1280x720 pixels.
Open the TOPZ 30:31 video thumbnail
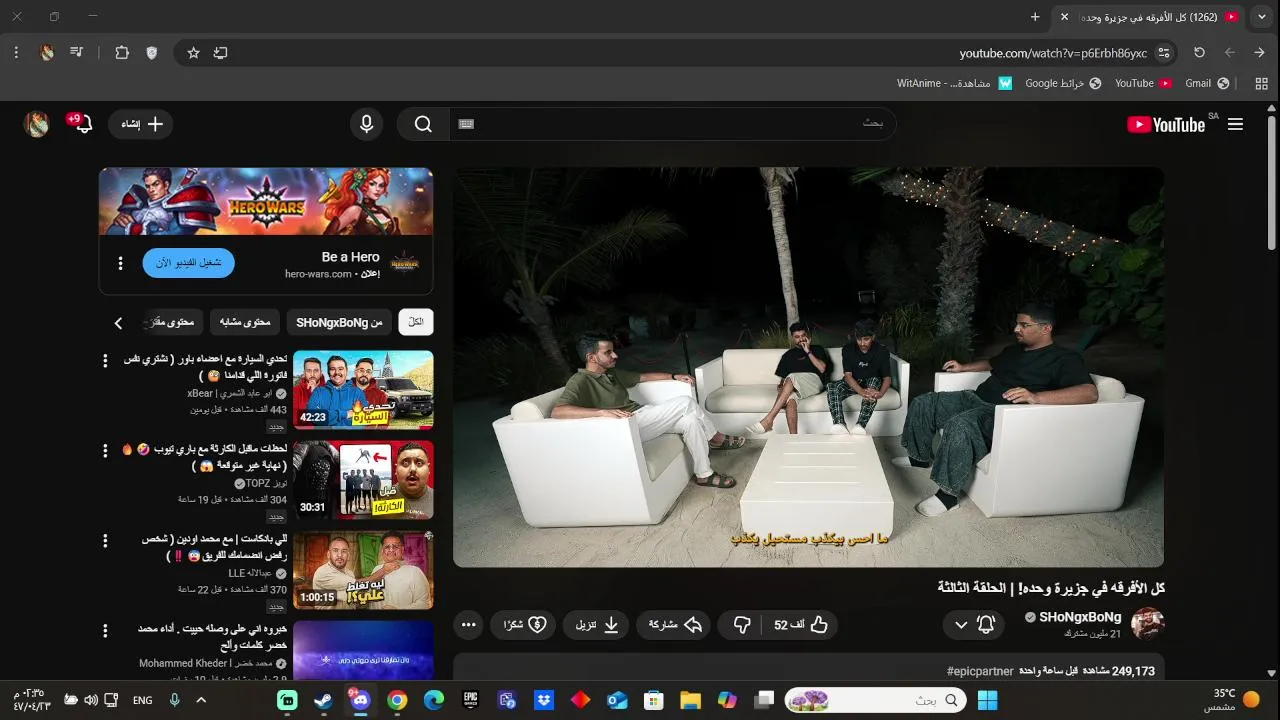coord(363,479)
